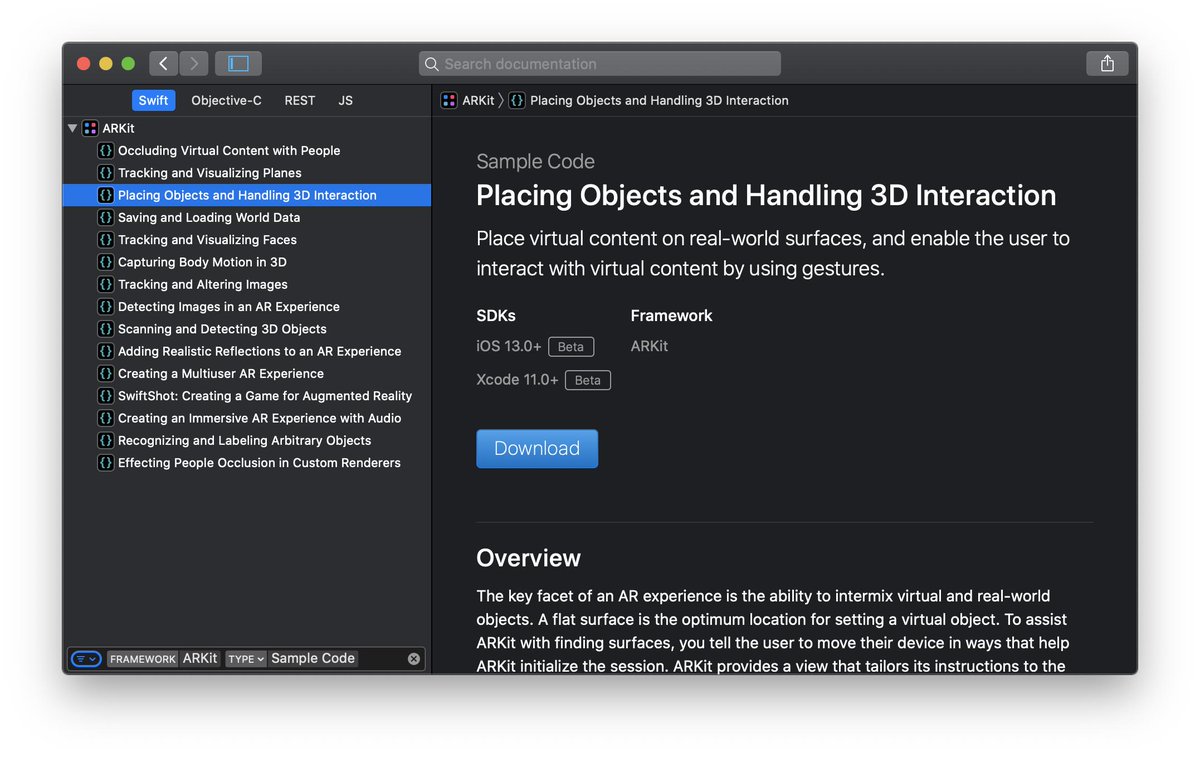Select the JS language tab
The image size is (1200, 757).
[x=345, y=100]
